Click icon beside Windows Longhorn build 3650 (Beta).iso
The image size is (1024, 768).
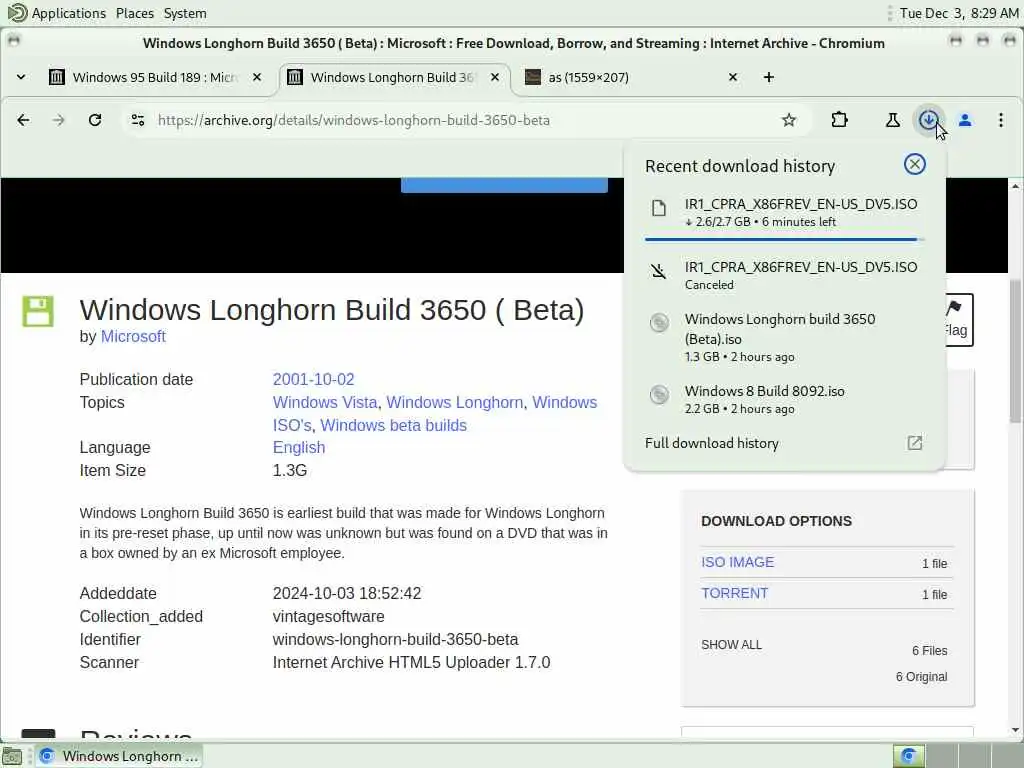[x=659, y=323]
